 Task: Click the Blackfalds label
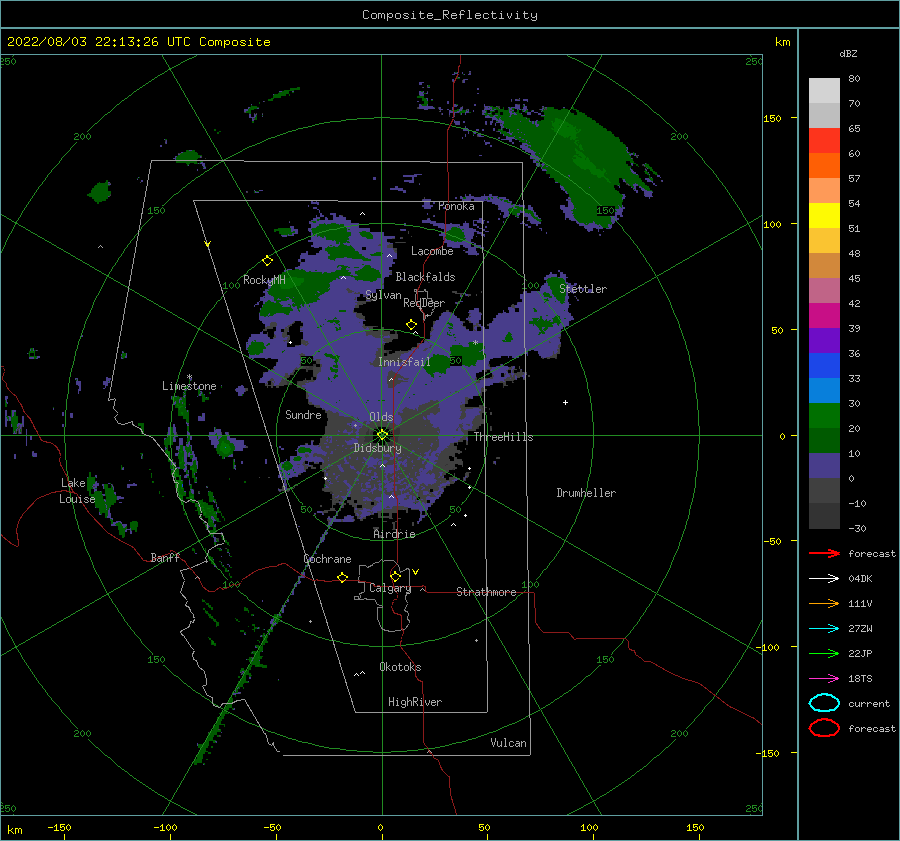pos(425,277)
